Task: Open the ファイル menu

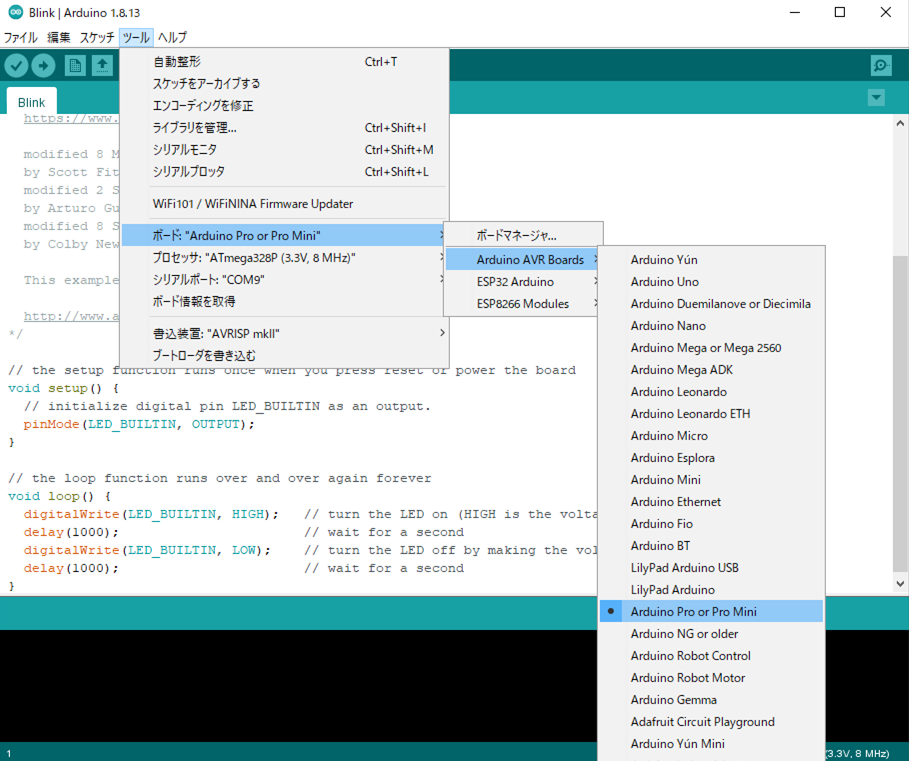Action: click(x=21, y=38)
